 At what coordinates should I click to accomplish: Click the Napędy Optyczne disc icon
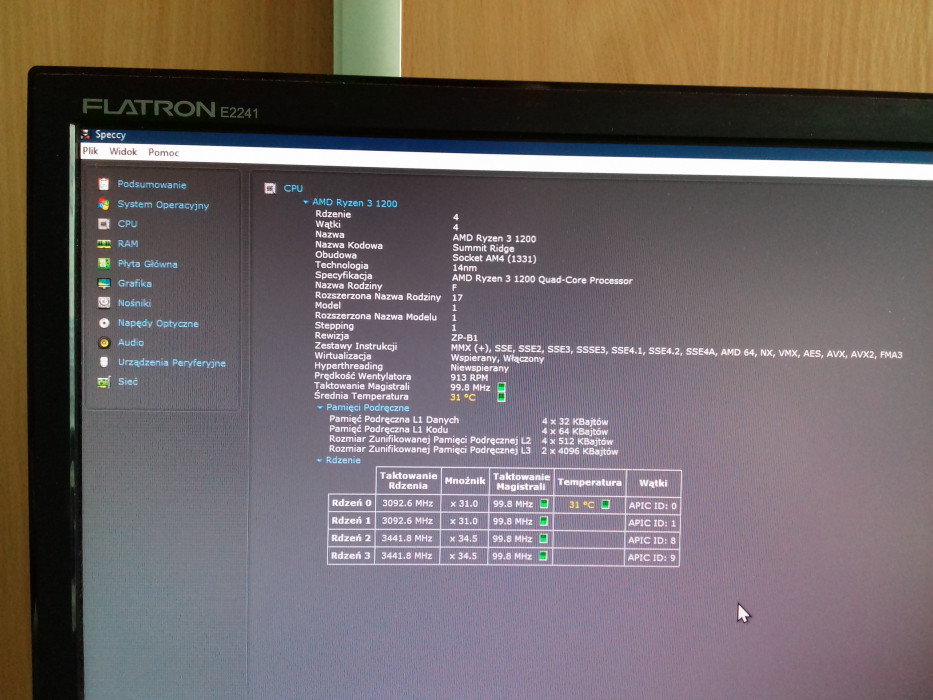coord(104,323)
